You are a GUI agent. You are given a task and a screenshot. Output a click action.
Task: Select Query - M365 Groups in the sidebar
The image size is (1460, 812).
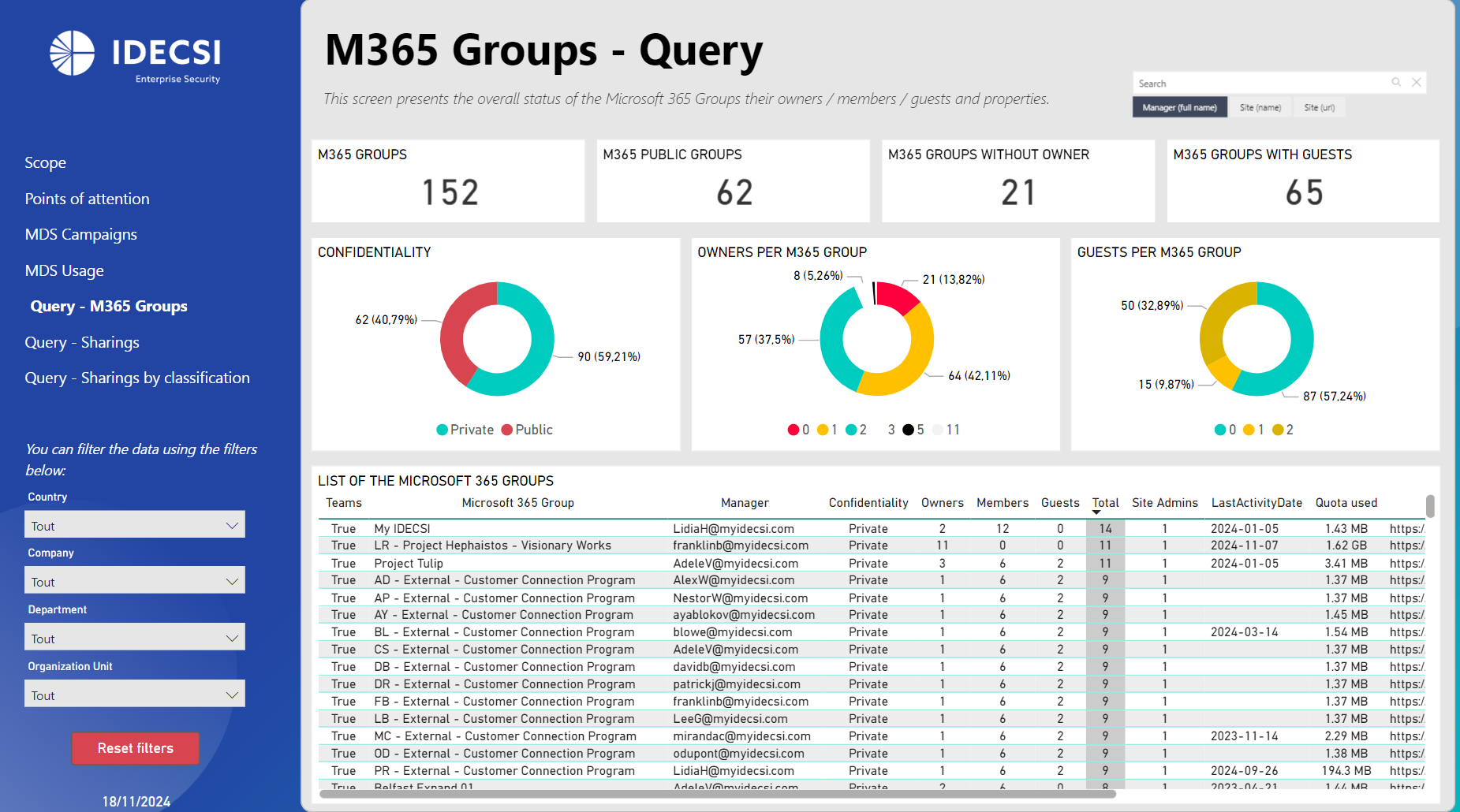point(109,307)
